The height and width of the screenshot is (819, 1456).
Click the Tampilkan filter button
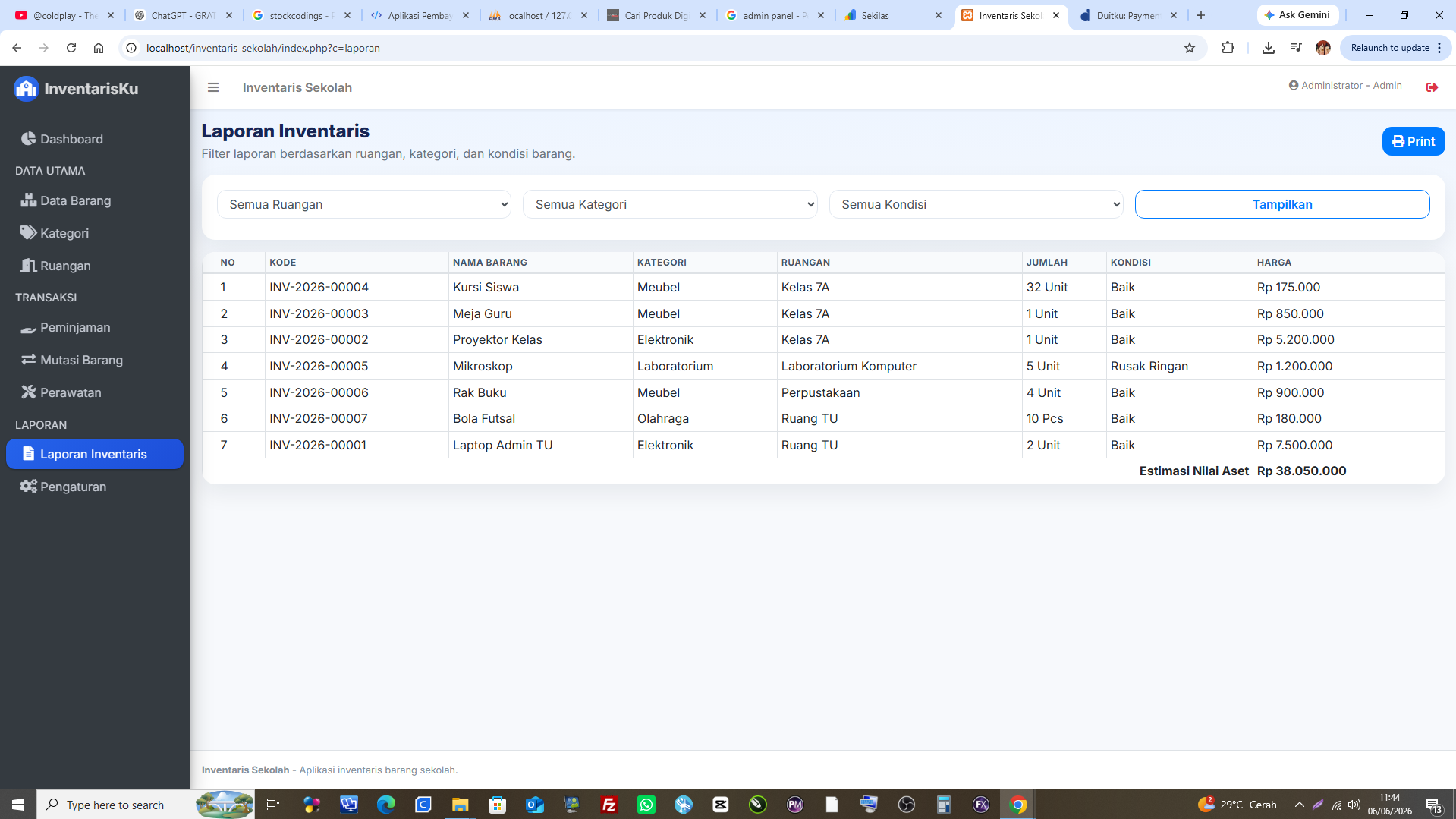click(1282, 204)
